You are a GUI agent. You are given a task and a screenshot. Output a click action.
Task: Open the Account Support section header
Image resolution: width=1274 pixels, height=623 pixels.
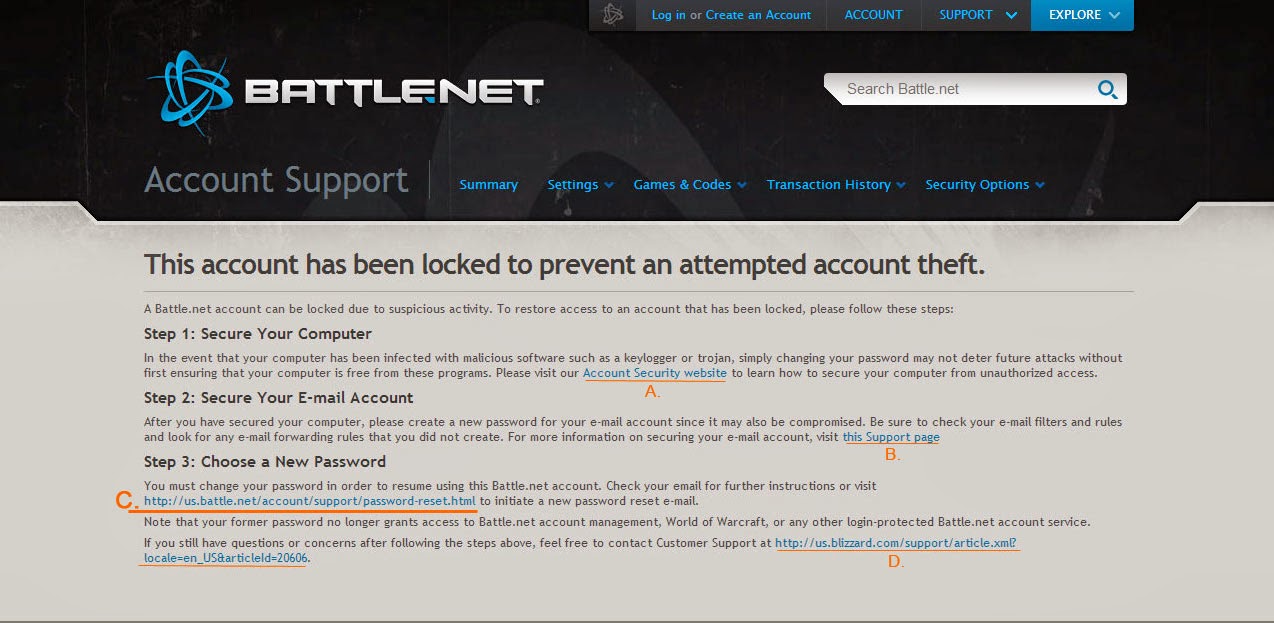pyautogui.click(x=276, y=180)
